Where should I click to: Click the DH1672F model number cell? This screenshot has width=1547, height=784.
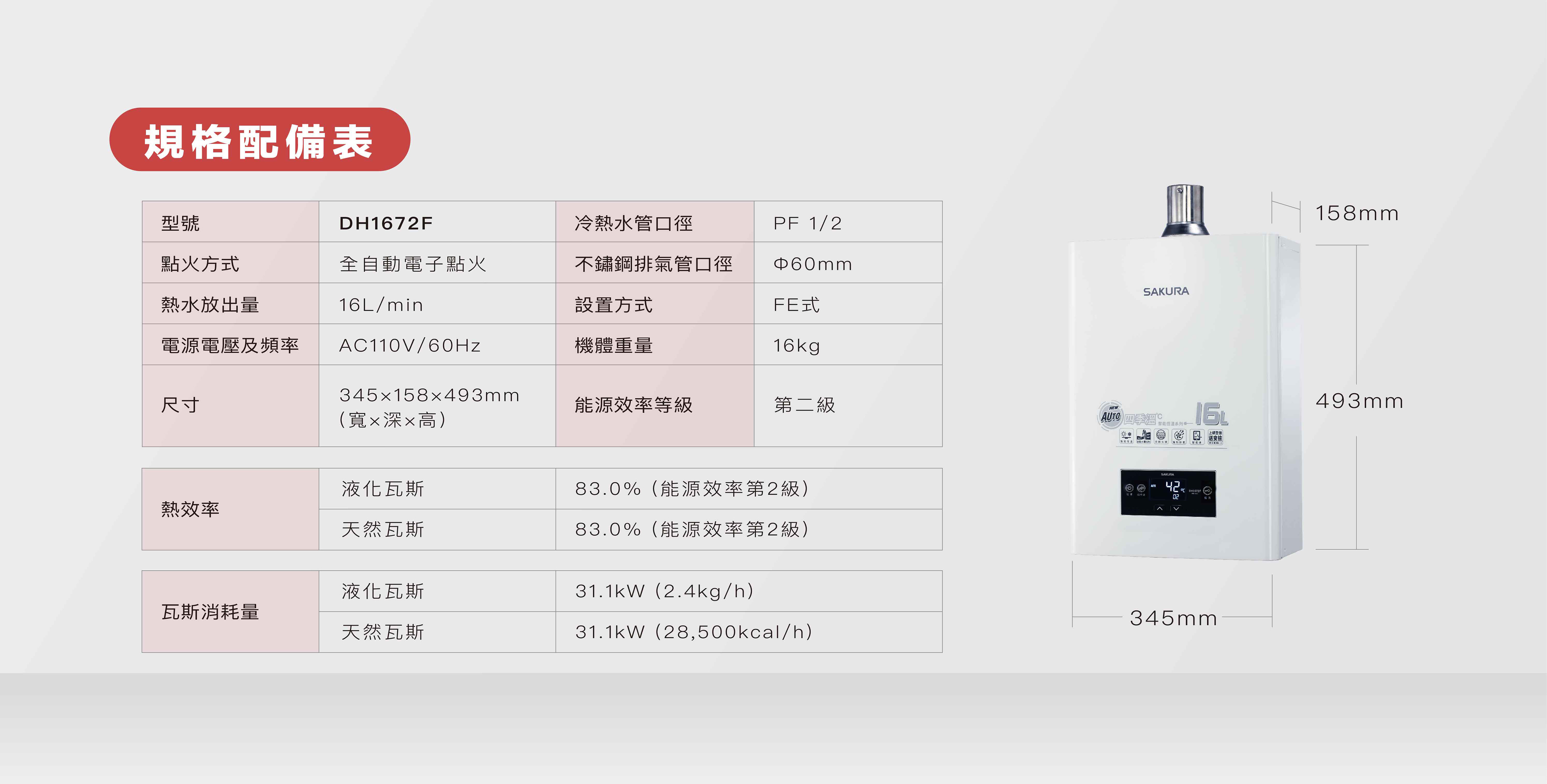click(x=386, y=223)
